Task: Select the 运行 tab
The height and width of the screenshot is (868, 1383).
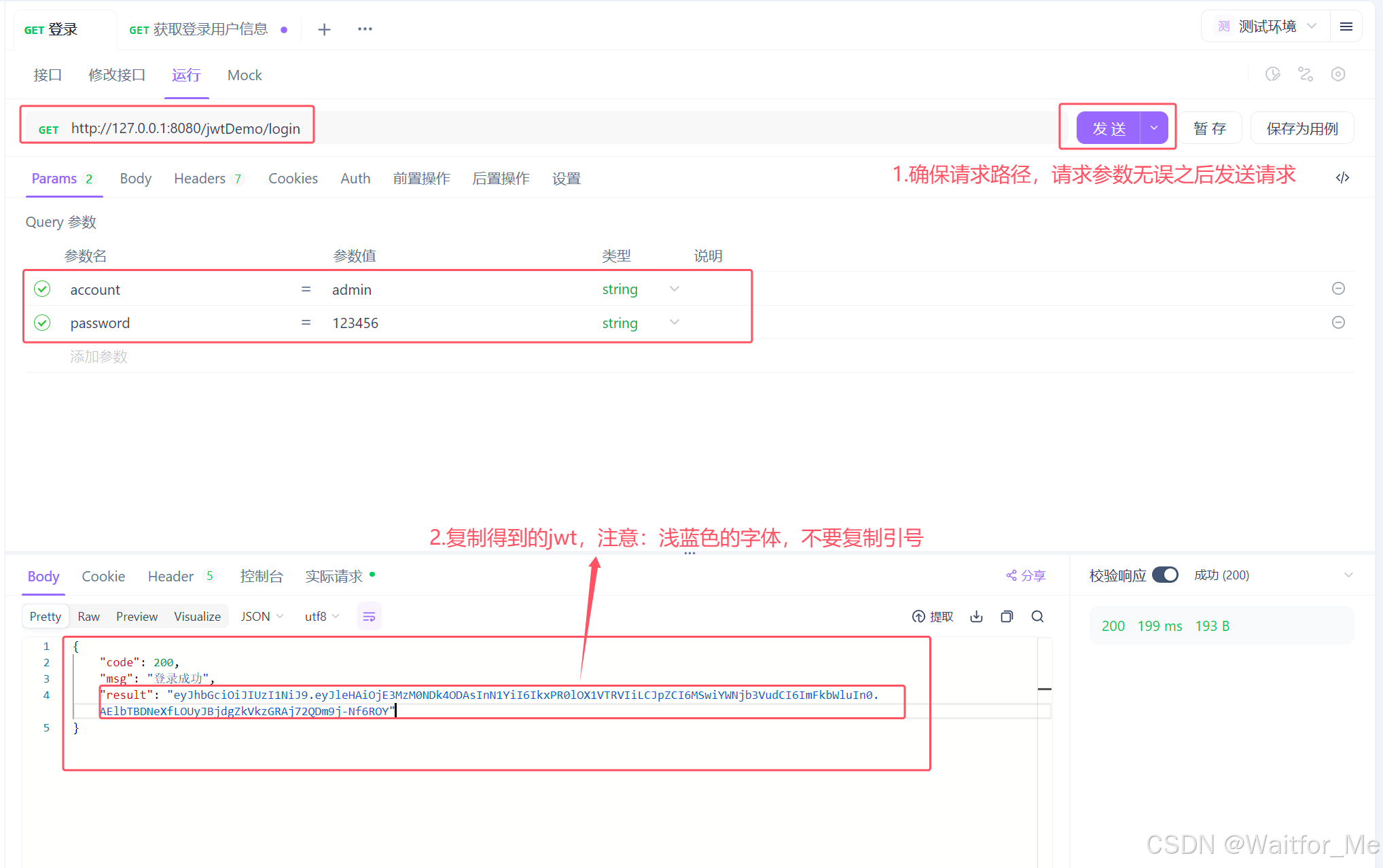Action: [x=186, y=75]
